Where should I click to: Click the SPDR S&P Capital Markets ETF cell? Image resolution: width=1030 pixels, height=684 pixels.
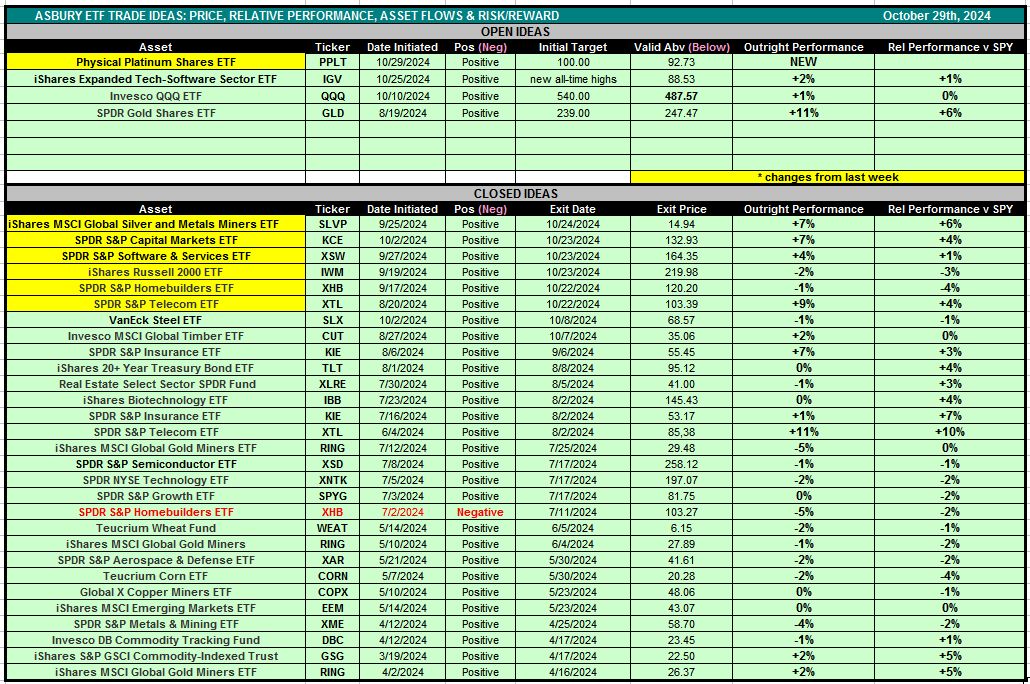[x=155, y=241]
